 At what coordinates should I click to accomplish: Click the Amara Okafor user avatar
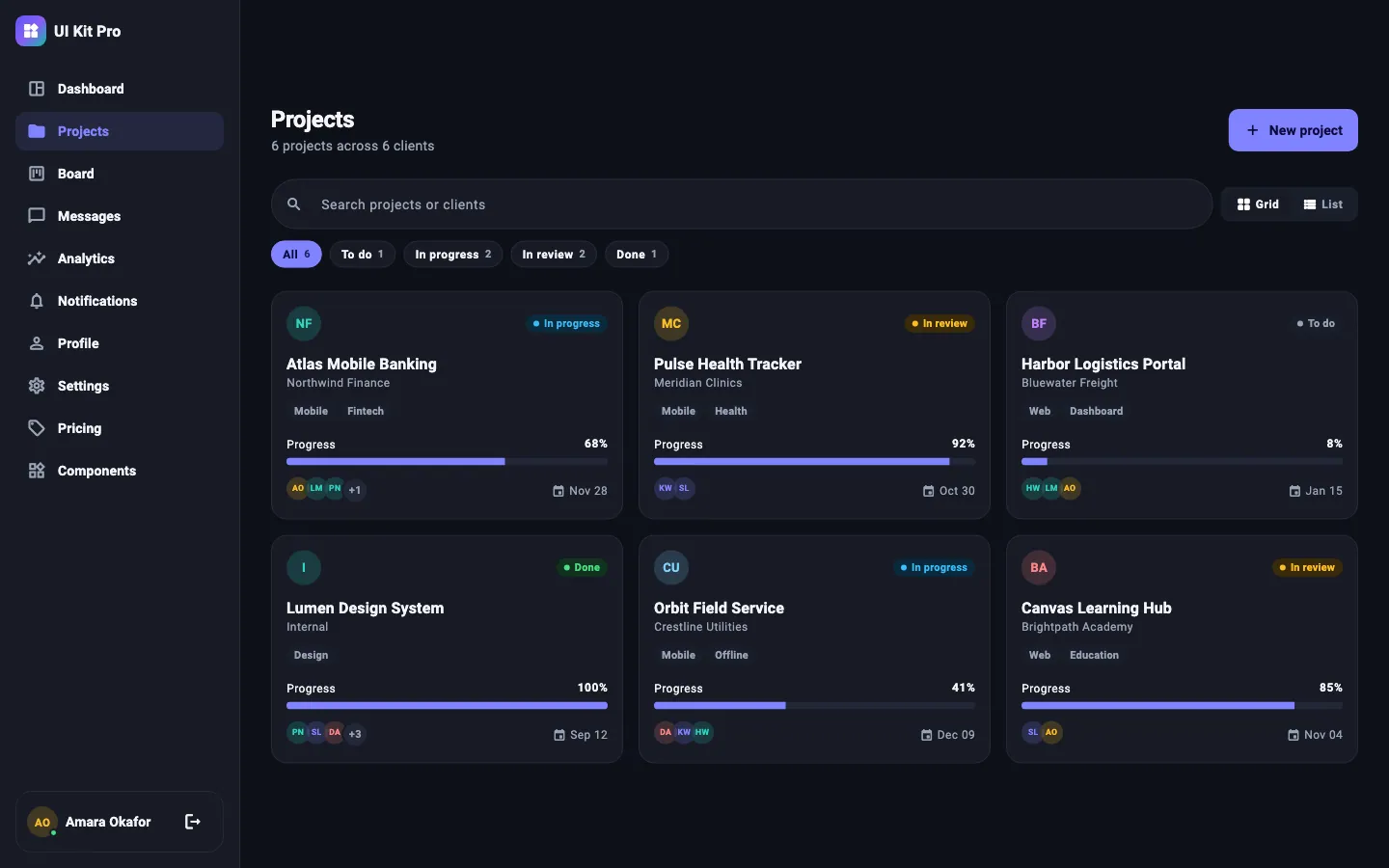pyautogui.click(x=42, y=822)
